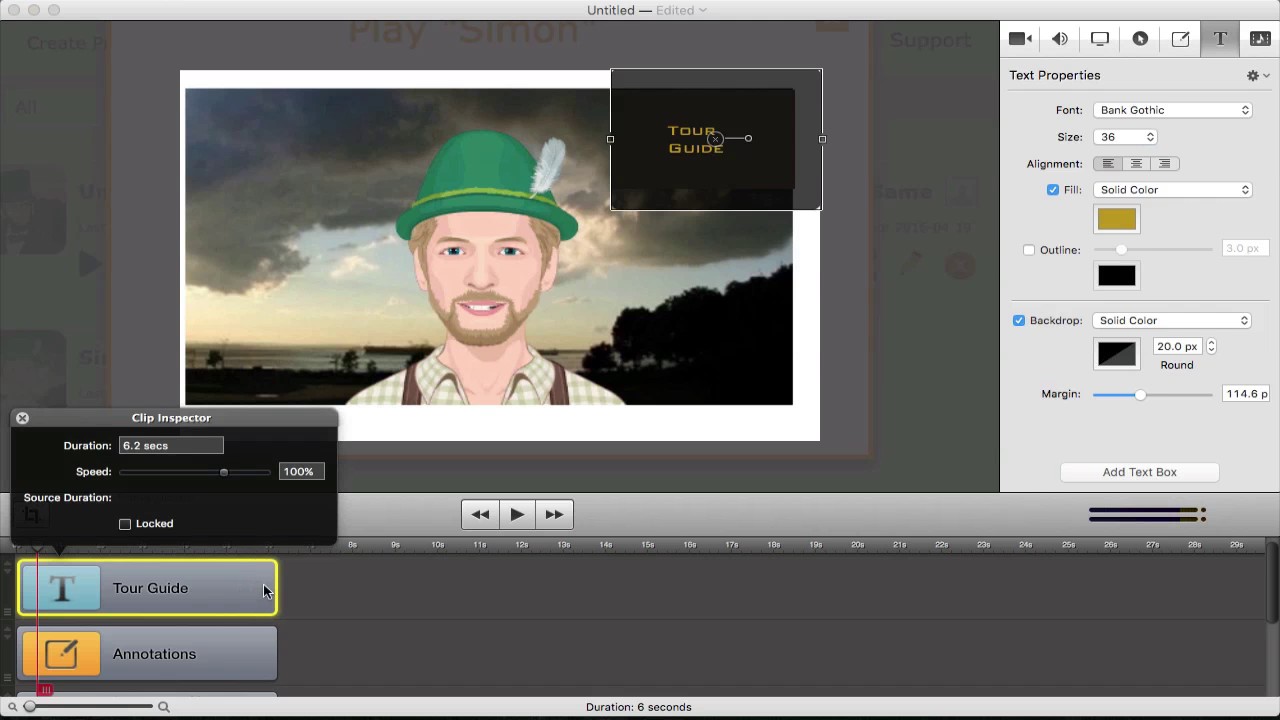The height and width of the screenshot is (720, 1280).
Task: Open the Media library tab
Action: tap(1260, 39)
